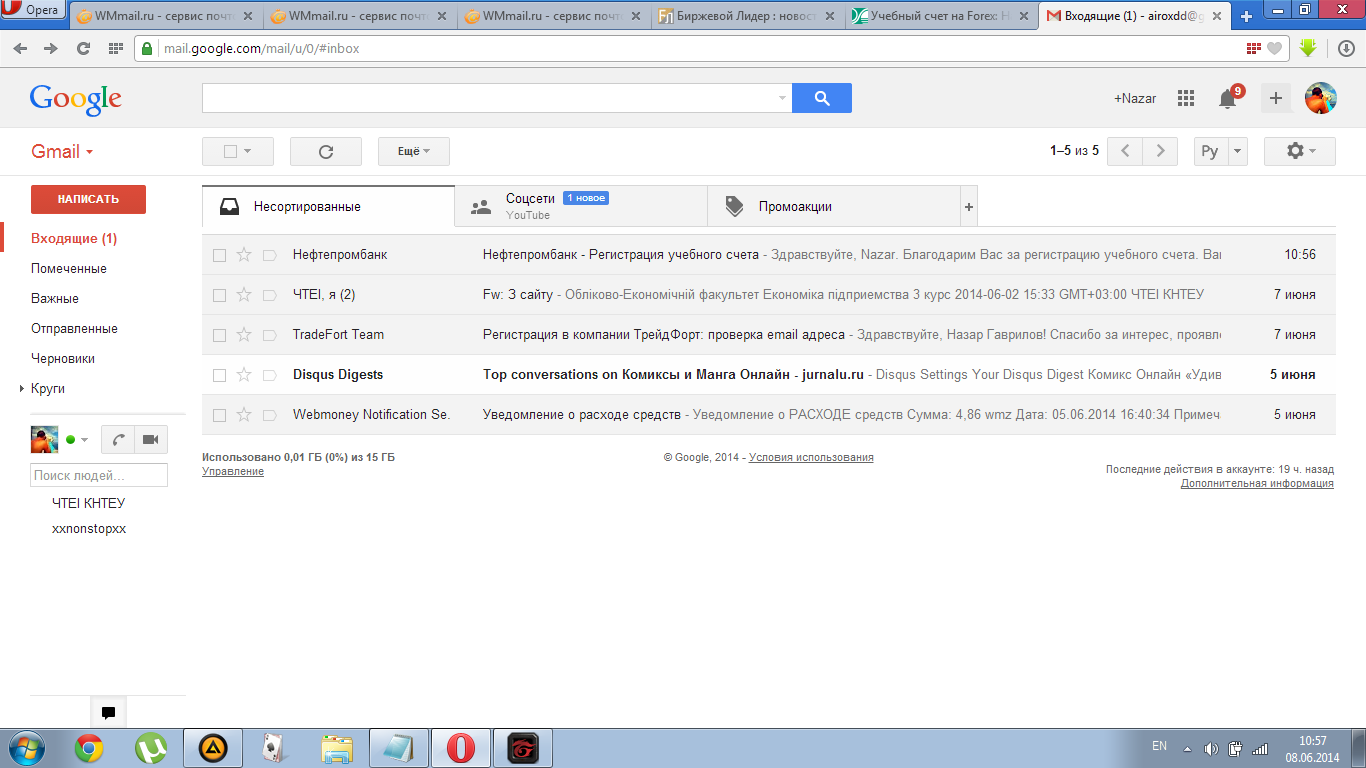Go back in browser history
The height and width of the screenshot is (768, 1366).
point(20,48)
